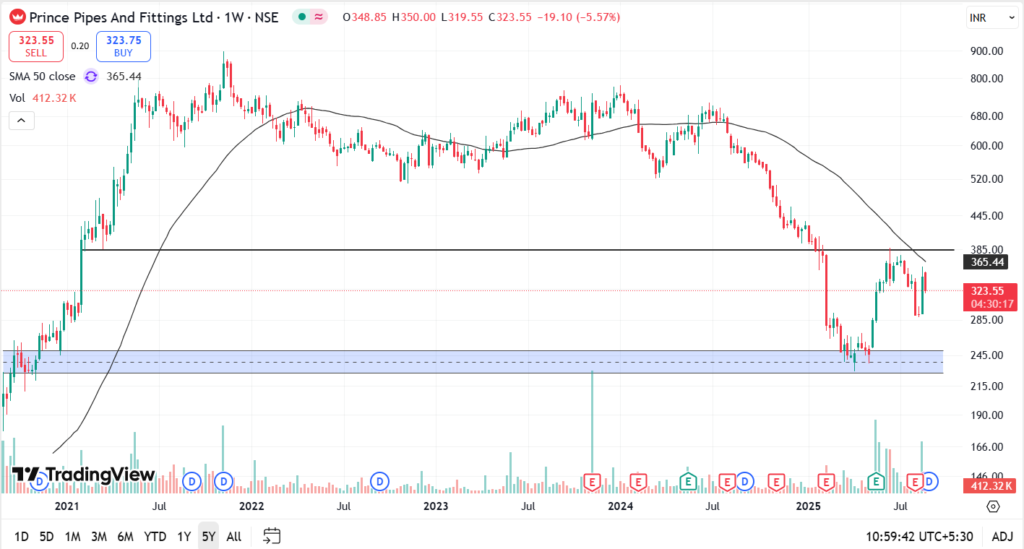Click the red earnings marker just after 2024
This screenshot has height=549, width=1024.
638,482
